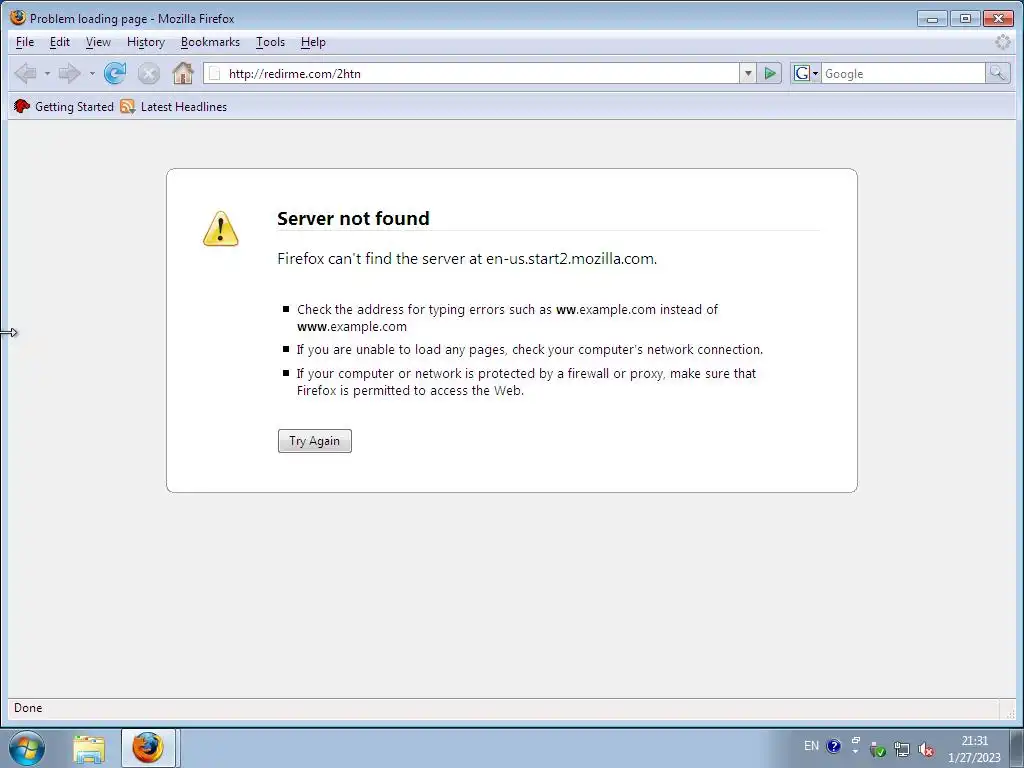1024x768 pixels.
Task: Click the Stop loading button
Action: [x=149, y=73]
